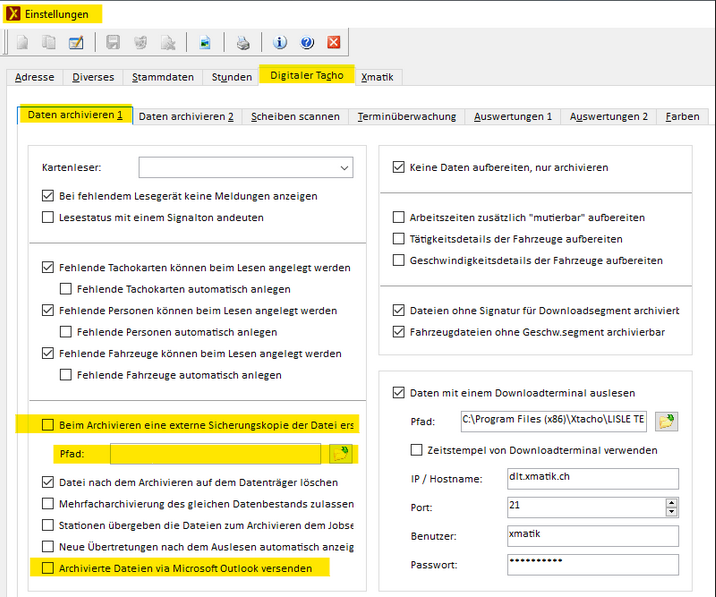716x597 pixels.
Task: Enable Lesestatus mit einem Signalton andeuten
Action: click(x=48, y=217)
